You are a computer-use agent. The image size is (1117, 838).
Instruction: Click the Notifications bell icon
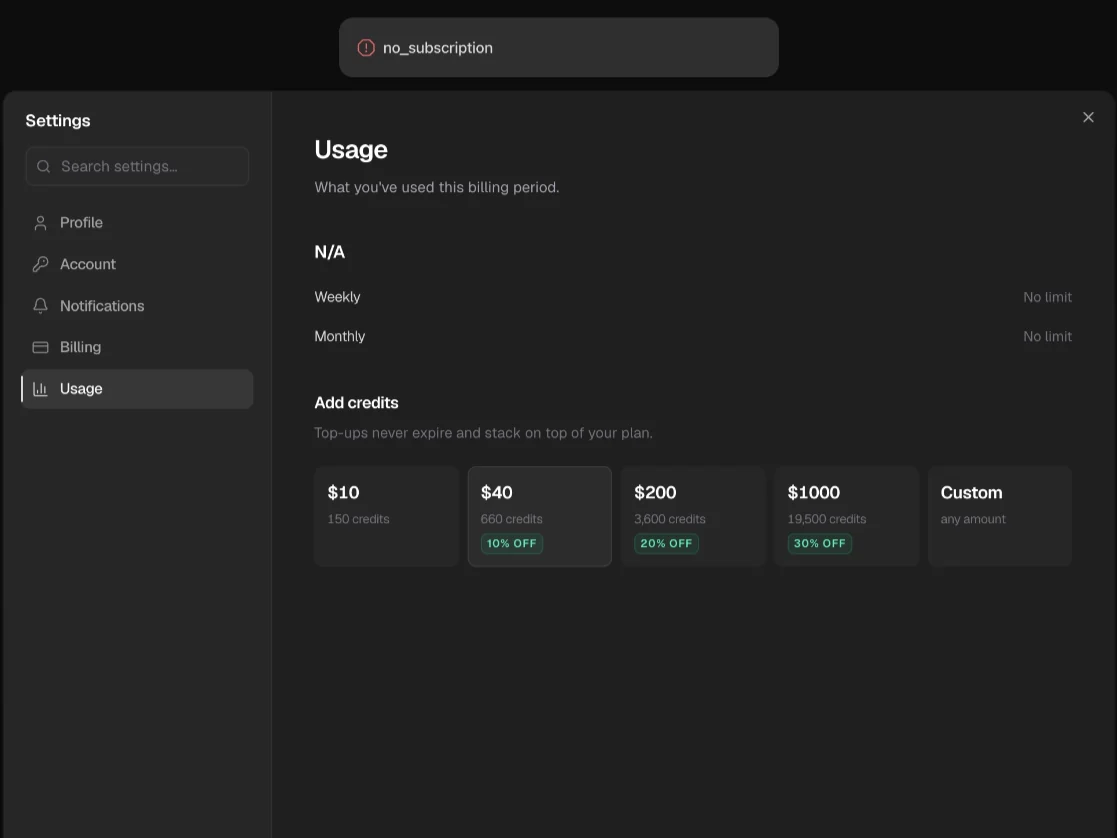pos(41,306)
